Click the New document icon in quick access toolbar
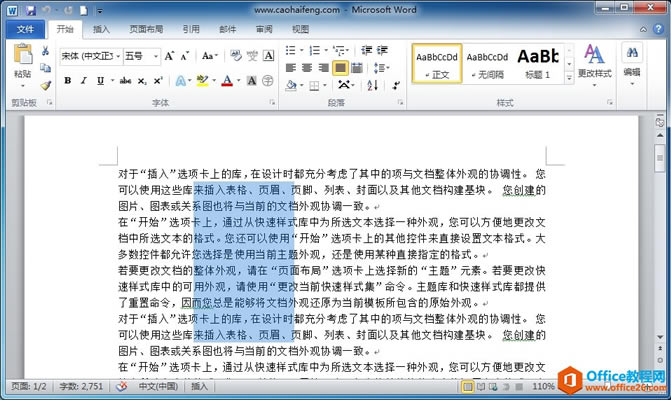The width and height of the screenshot is (671, 400). tap(84, 10)
